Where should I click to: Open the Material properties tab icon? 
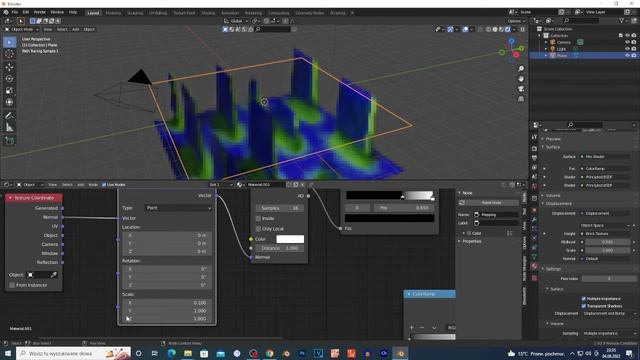[534, 266]
